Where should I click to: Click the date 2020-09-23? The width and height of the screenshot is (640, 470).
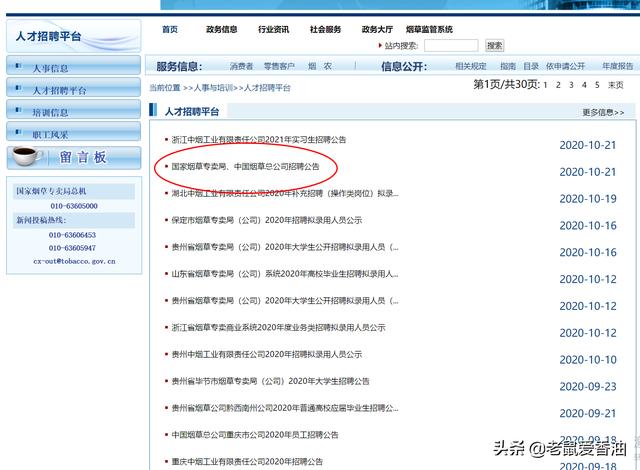(588, 386)
